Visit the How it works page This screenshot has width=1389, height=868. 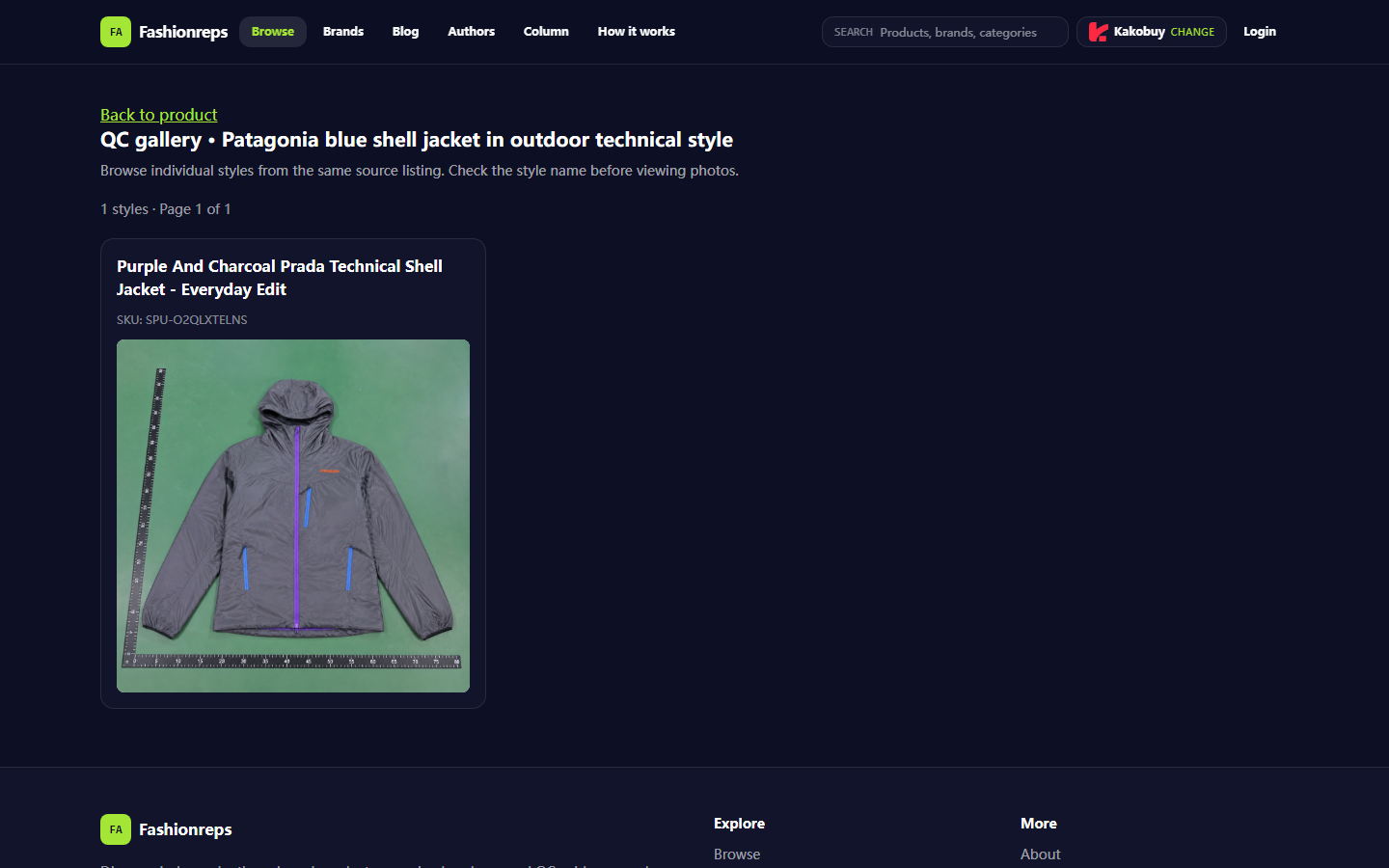[637, 32]
